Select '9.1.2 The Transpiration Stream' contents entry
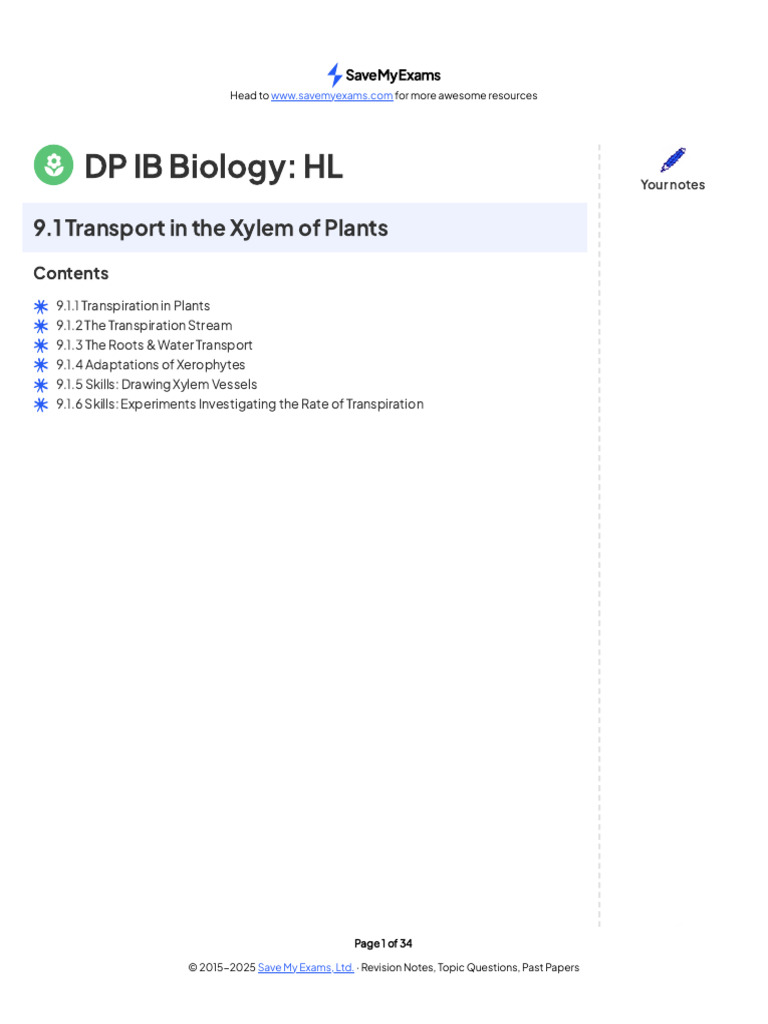This screenshot has height=1024, width=768. pyautogui.click(x=144, y=325)
